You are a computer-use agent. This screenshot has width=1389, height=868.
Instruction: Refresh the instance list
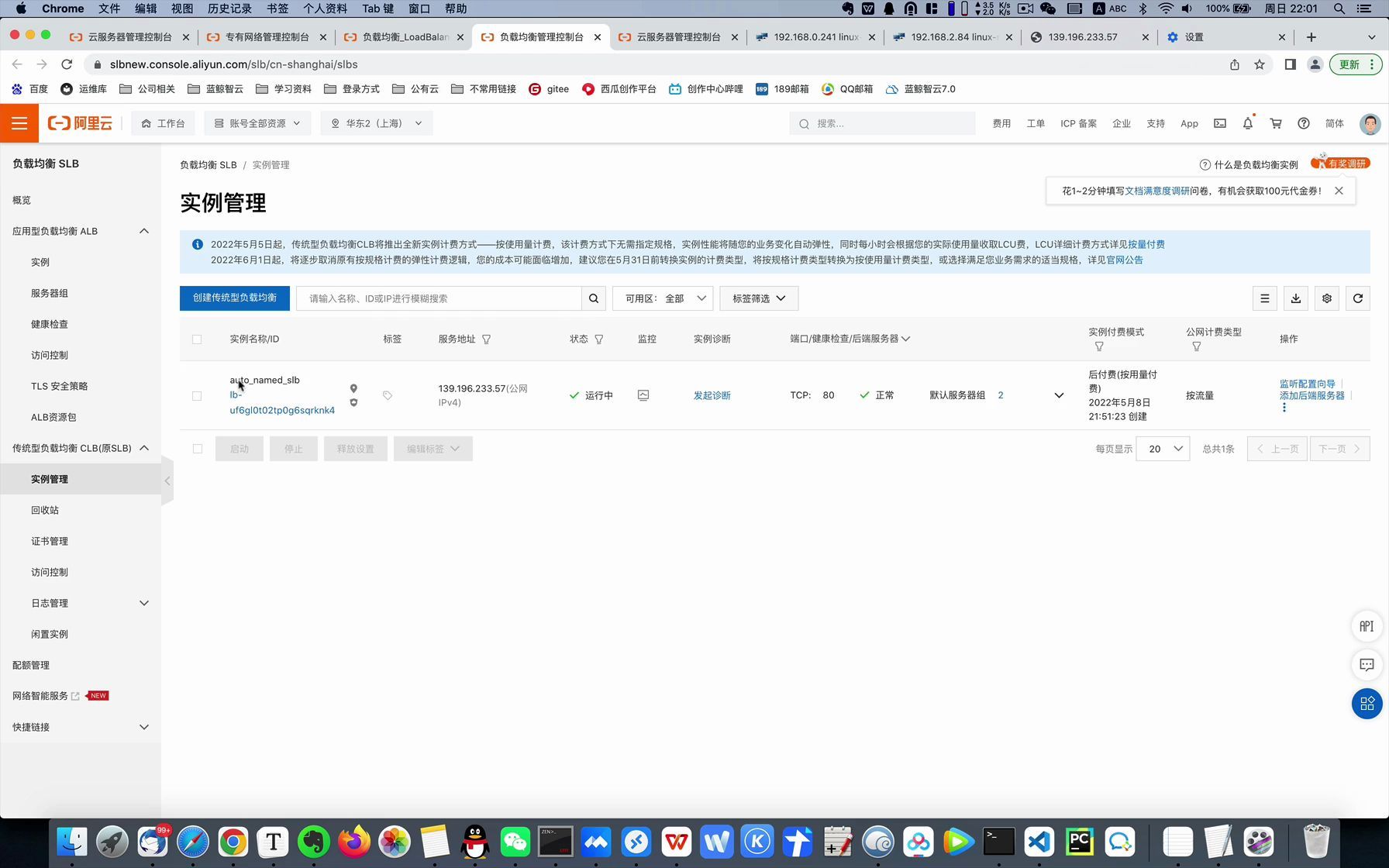(x=1358, y=298)
